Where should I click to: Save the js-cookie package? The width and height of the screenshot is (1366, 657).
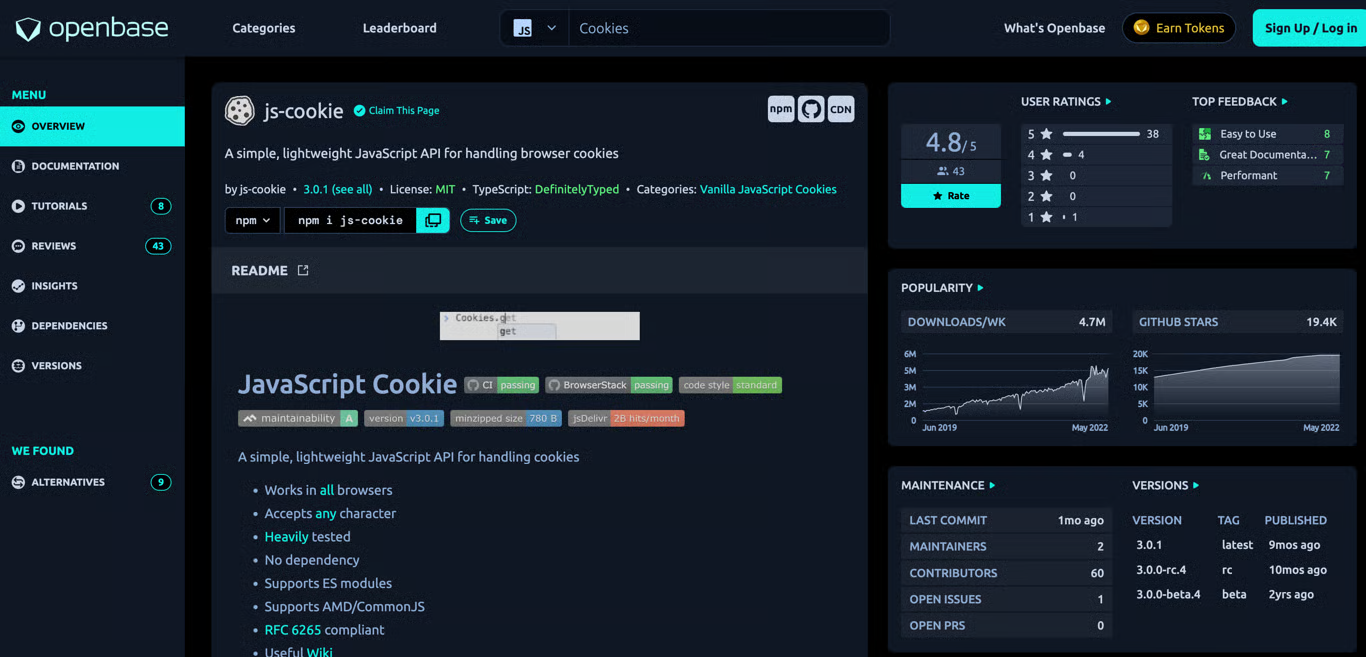[x=488, y=220]
